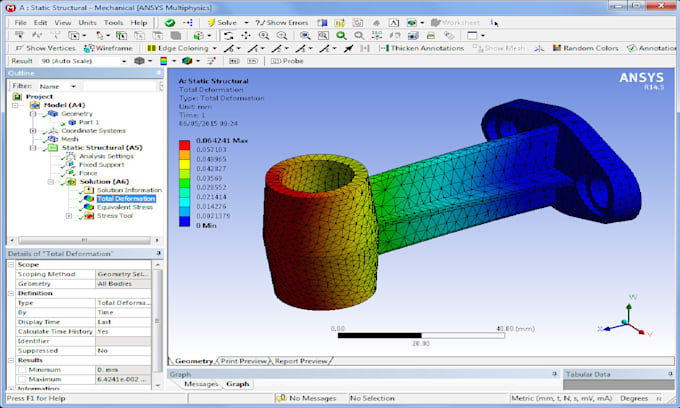Apply Random Colors to the model
The width and height of the screenshot is (680, 408).
(x=585, y=48)
